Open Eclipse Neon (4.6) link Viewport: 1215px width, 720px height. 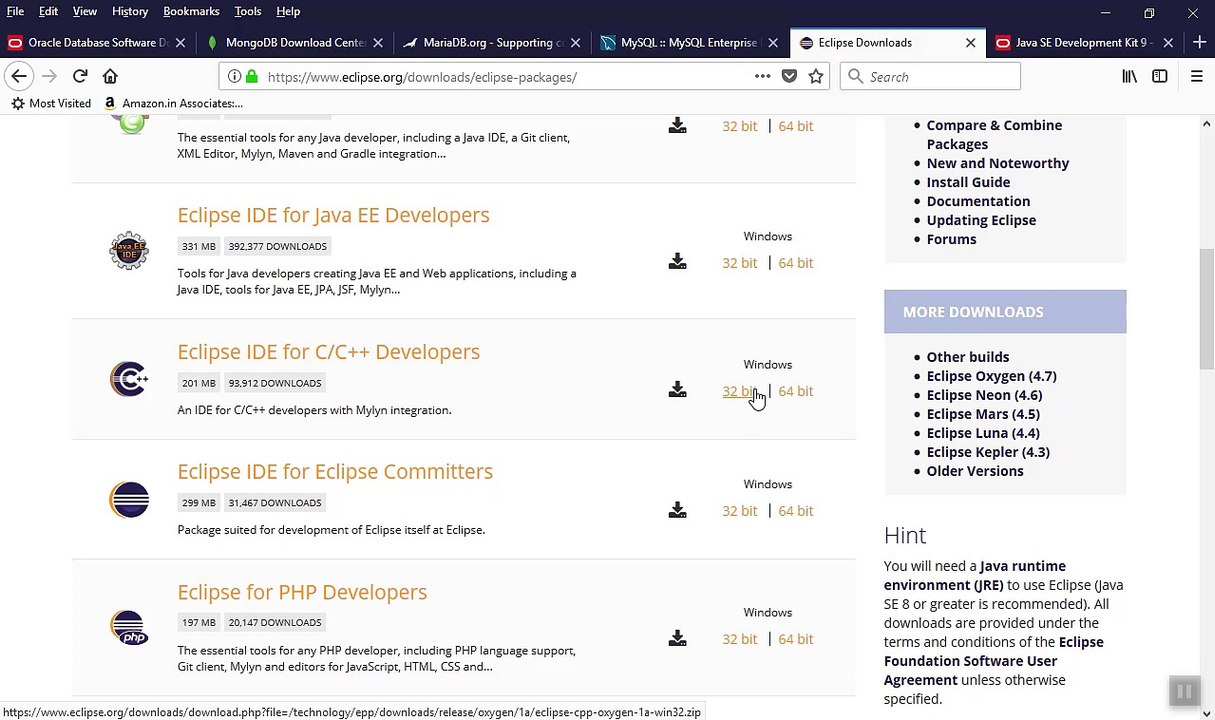[984, 395]
